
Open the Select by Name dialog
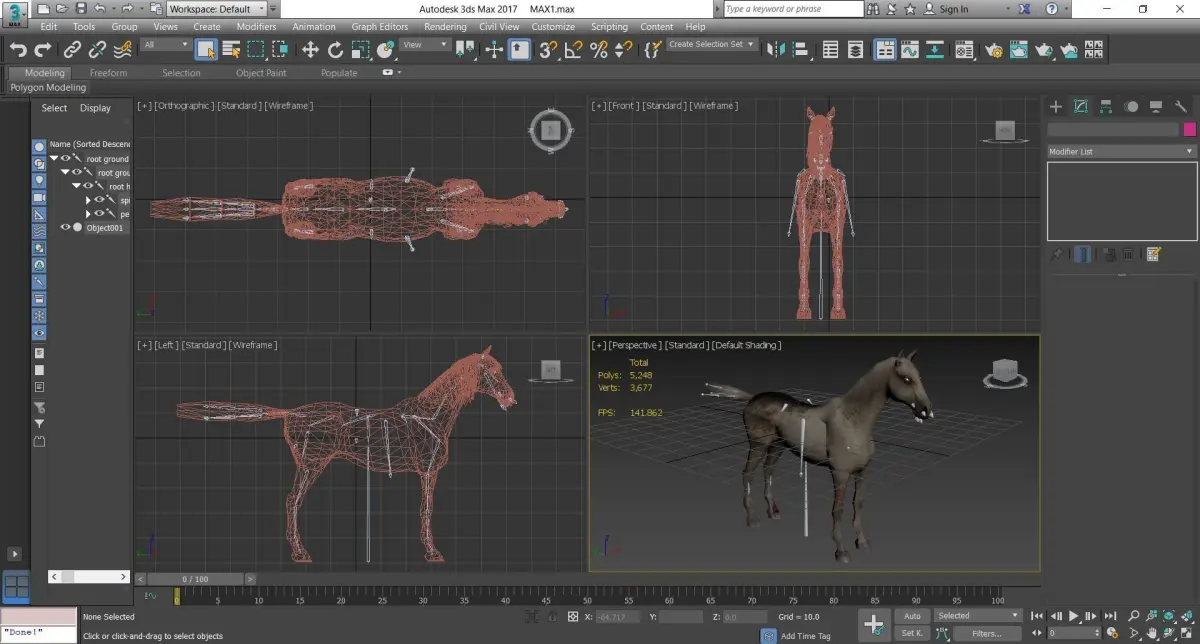point(231,49)
